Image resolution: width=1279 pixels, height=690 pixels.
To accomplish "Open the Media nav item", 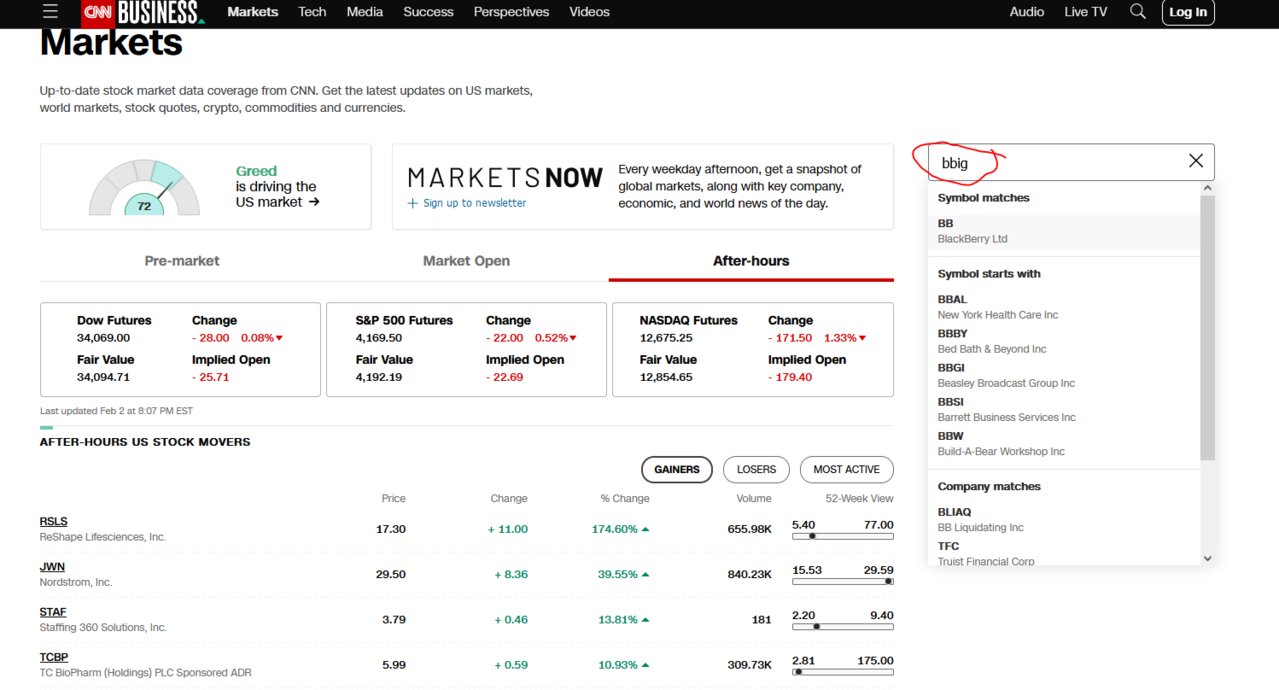I will (x=365, y=12).
